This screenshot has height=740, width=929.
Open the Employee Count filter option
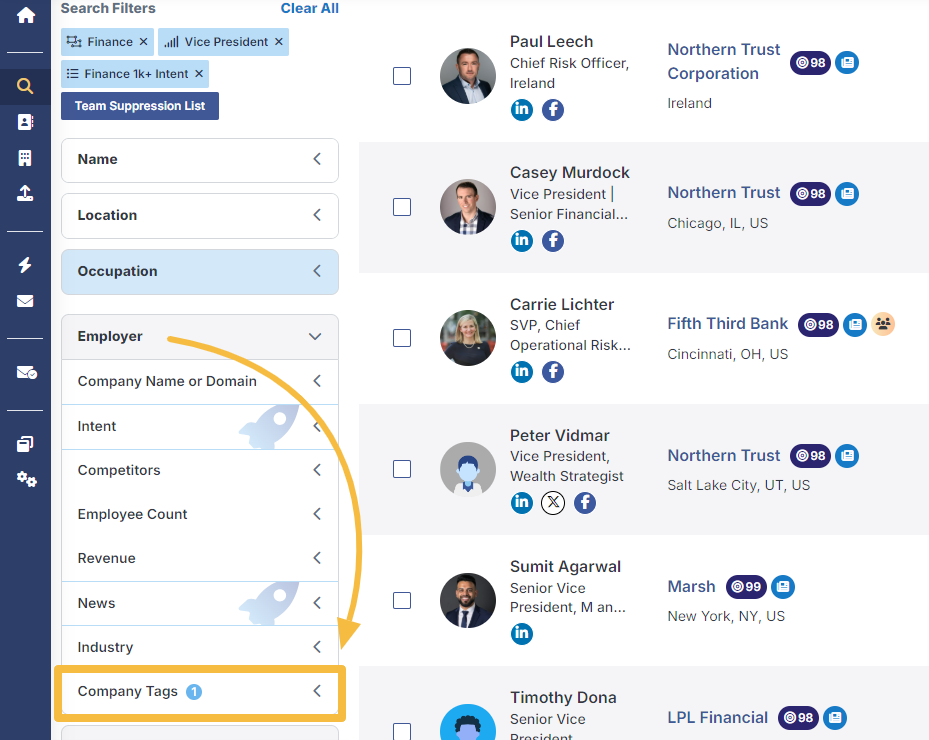(200, 514)
